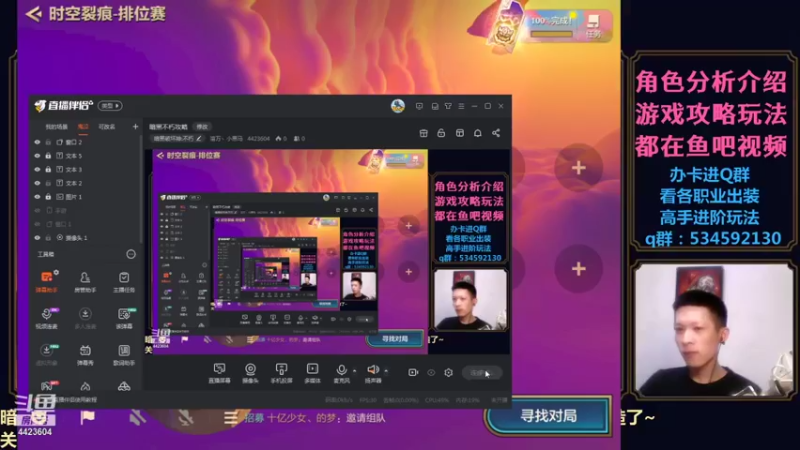The height and width of the screenshot is (450, 800).
Task: Select the 窗口 1 layer row
Action: (84, 224)
